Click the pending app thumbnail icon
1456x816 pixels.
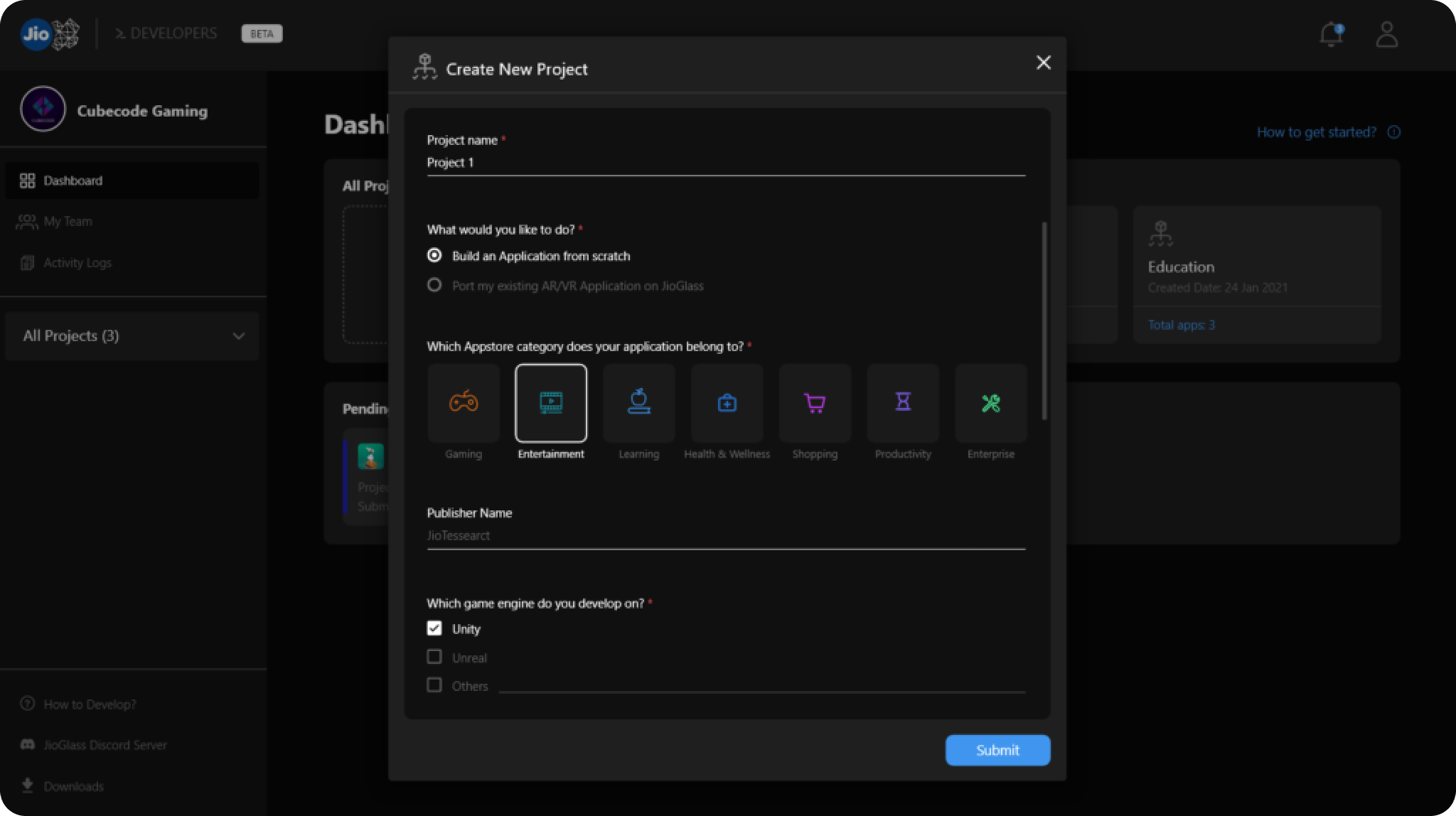pos(370,456)
